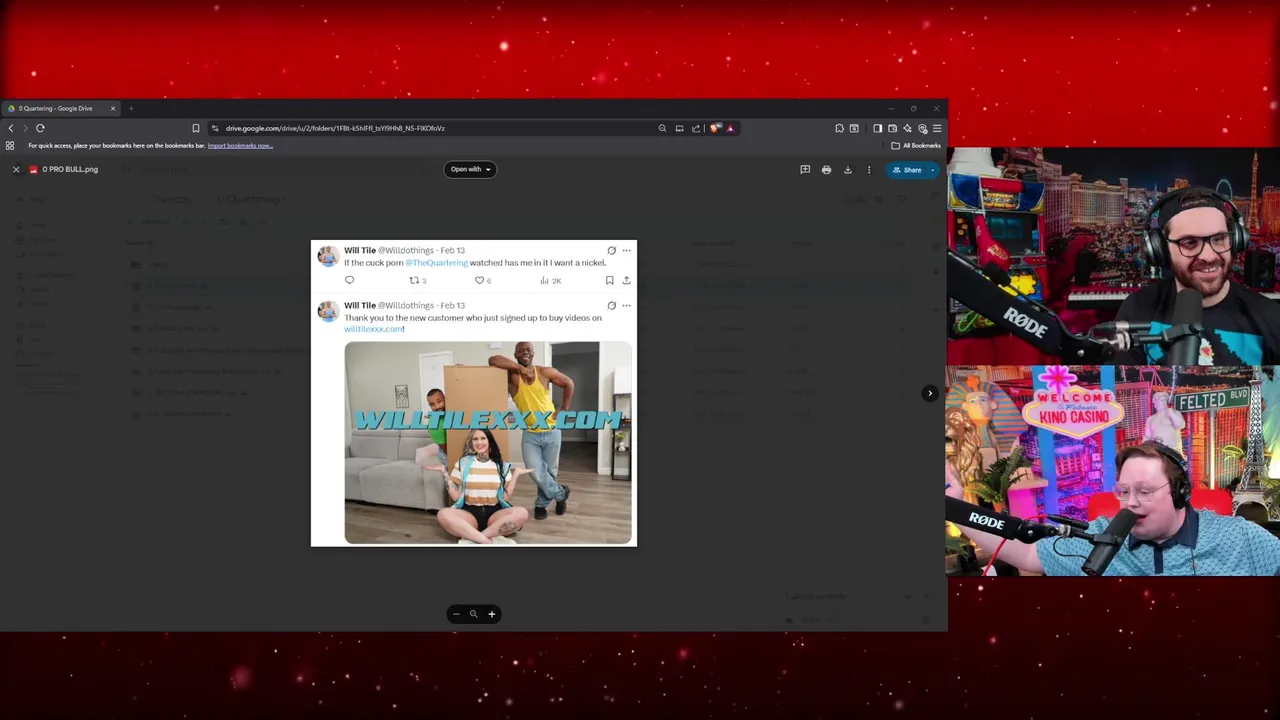Open a new browser tab
This screenshot has width=1280, height=720.
click(131, 108)
